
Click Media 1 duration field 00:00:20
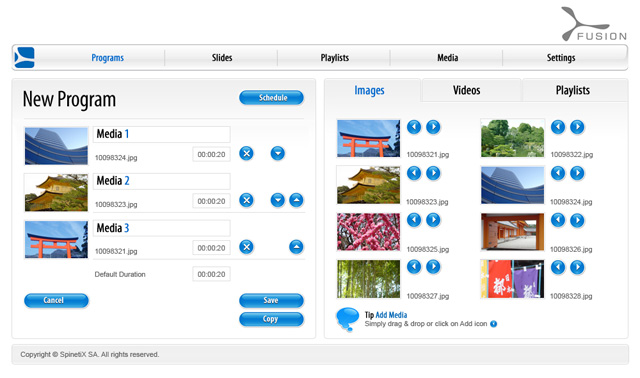point(211,154)
